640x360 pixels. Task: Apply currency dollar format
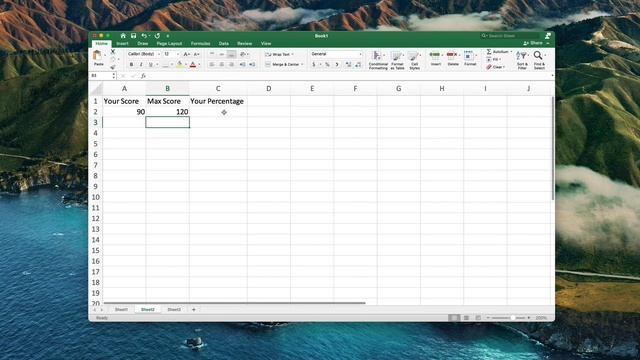click(313, 64)
